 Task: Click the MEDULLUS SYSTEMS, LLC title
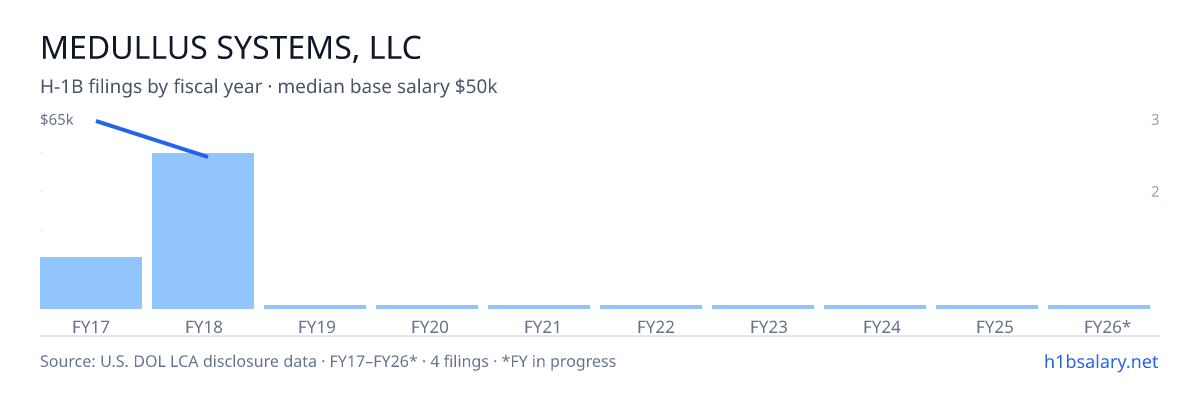point(231,47)
